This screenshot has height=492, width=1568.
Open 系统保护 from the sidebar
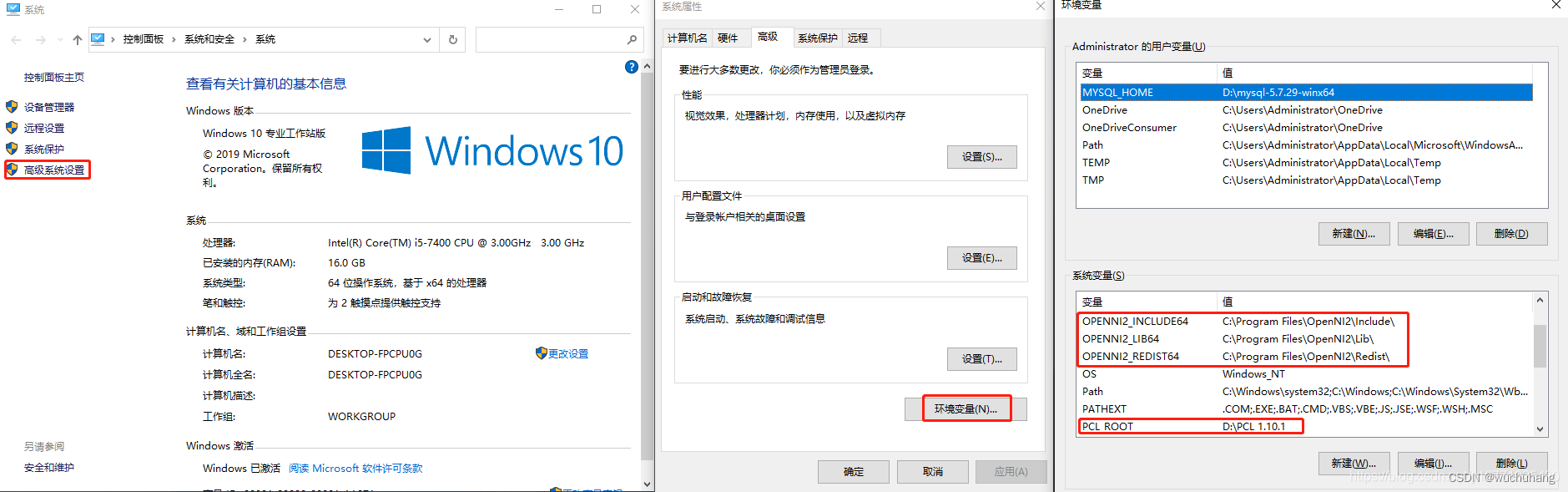pyautogui.click(x=44, y=149)
